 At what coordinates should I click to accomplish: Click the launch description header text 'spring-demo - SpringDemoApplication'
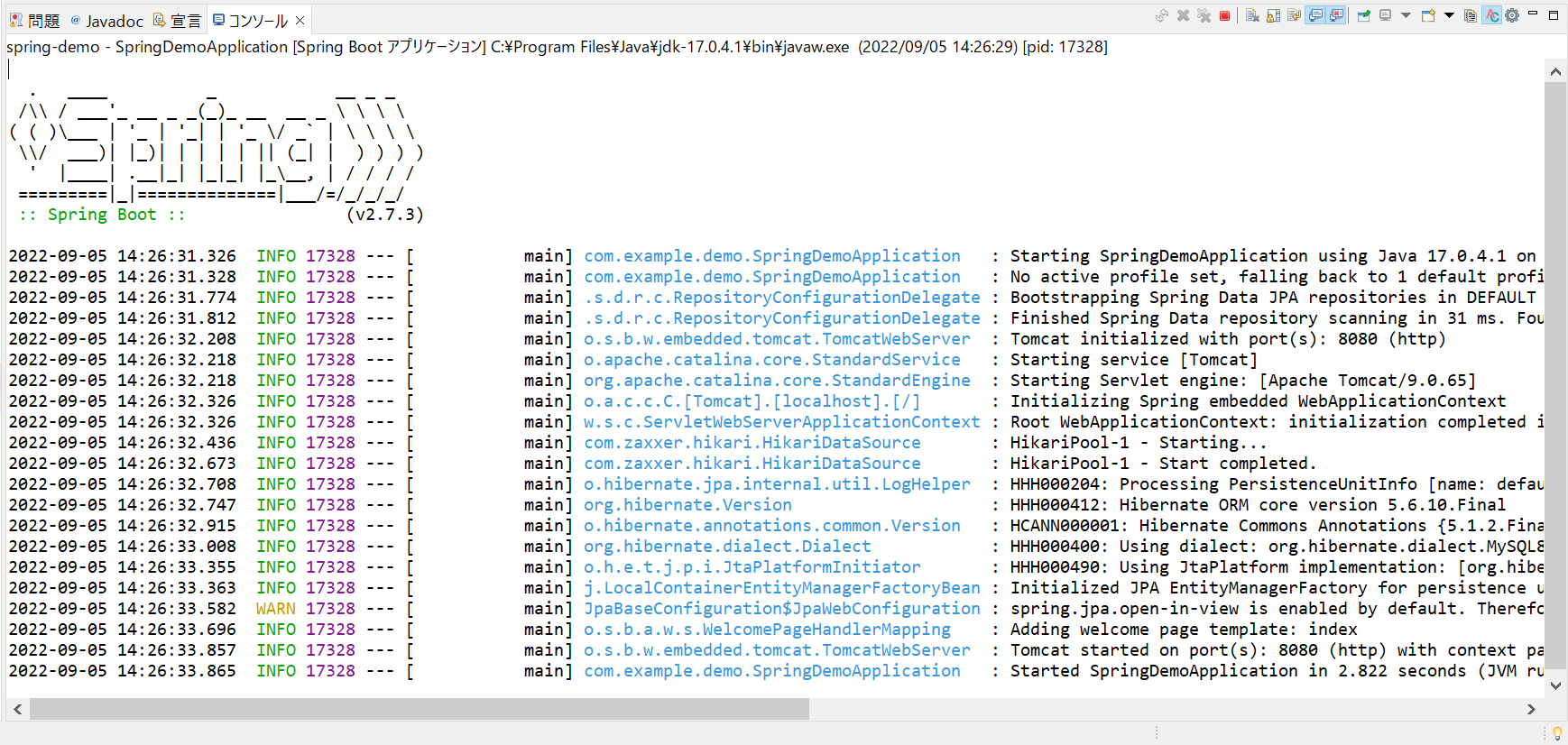pyautogui.click(x=147, y=47)
